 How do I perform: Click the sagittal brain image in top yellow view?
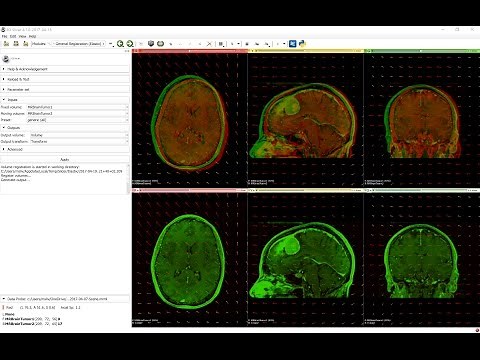click(303, 121)
